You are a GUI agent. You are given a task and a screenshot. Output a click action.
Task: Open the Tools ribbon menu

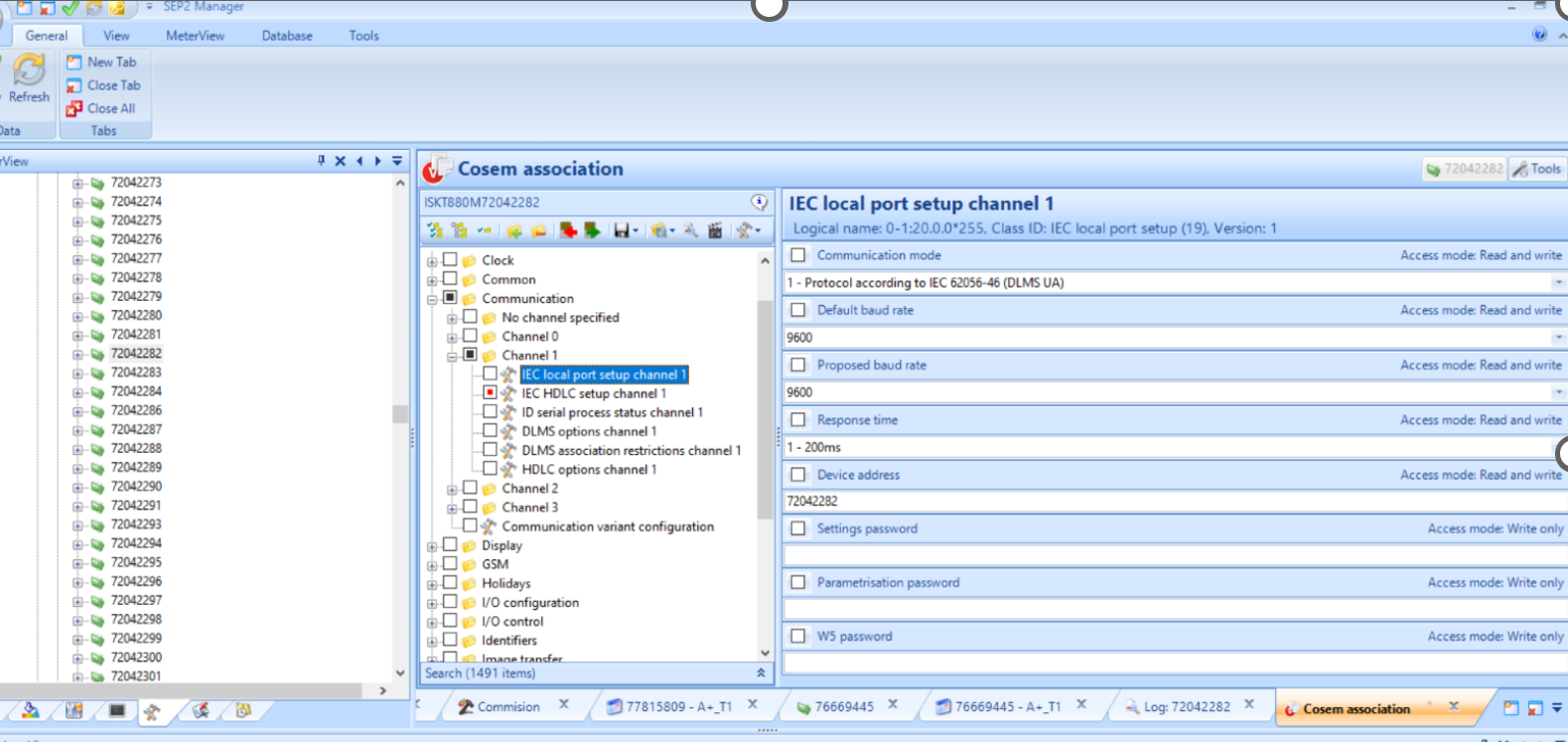click(x=363, y=36)
